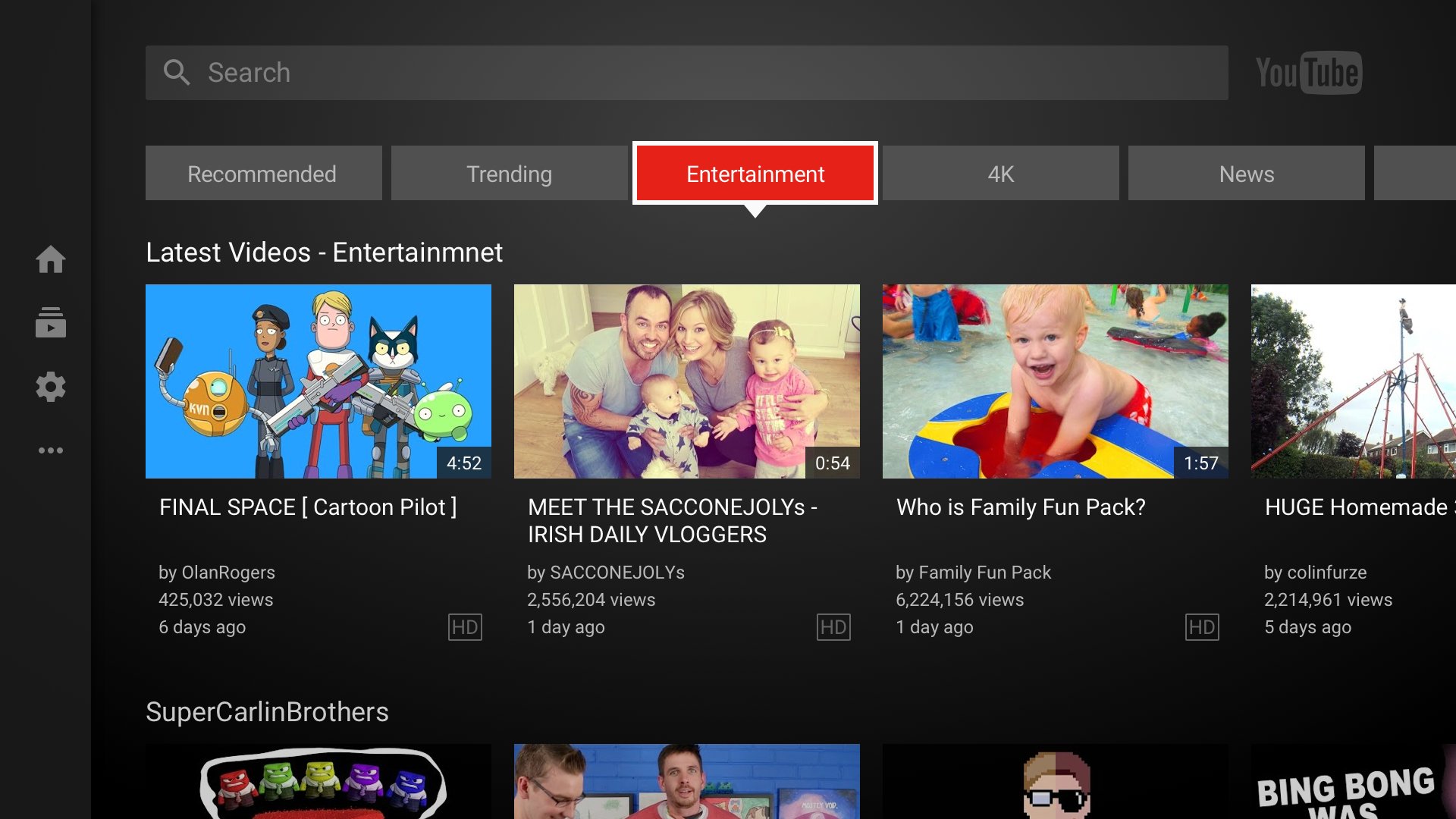
Task: Click the News tab label
Action: point(1246,174)
